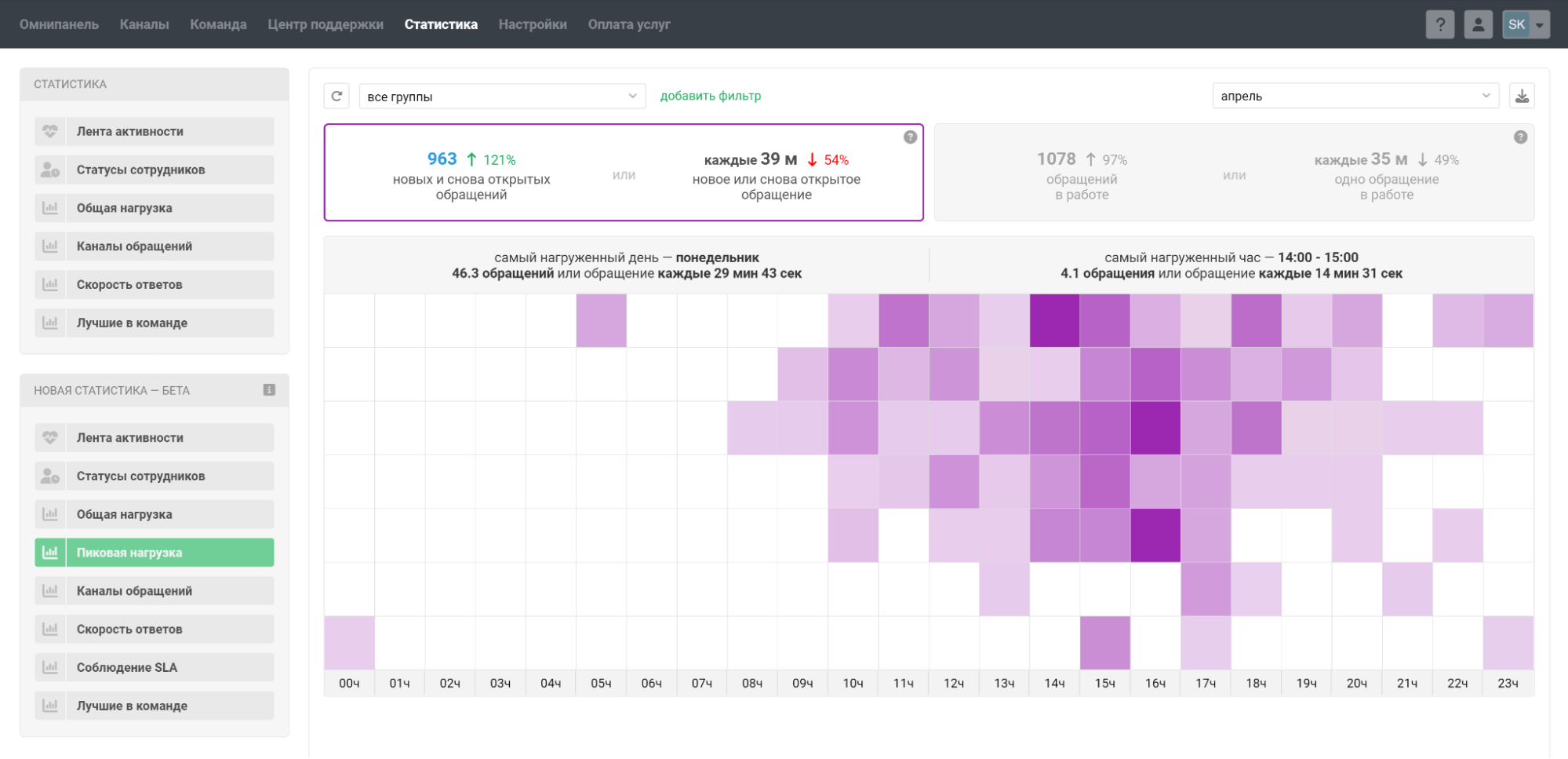Open the Центр поддержки menu item
The height and width of the screenshot is (759, 1568).
click(x=326, y=24)
